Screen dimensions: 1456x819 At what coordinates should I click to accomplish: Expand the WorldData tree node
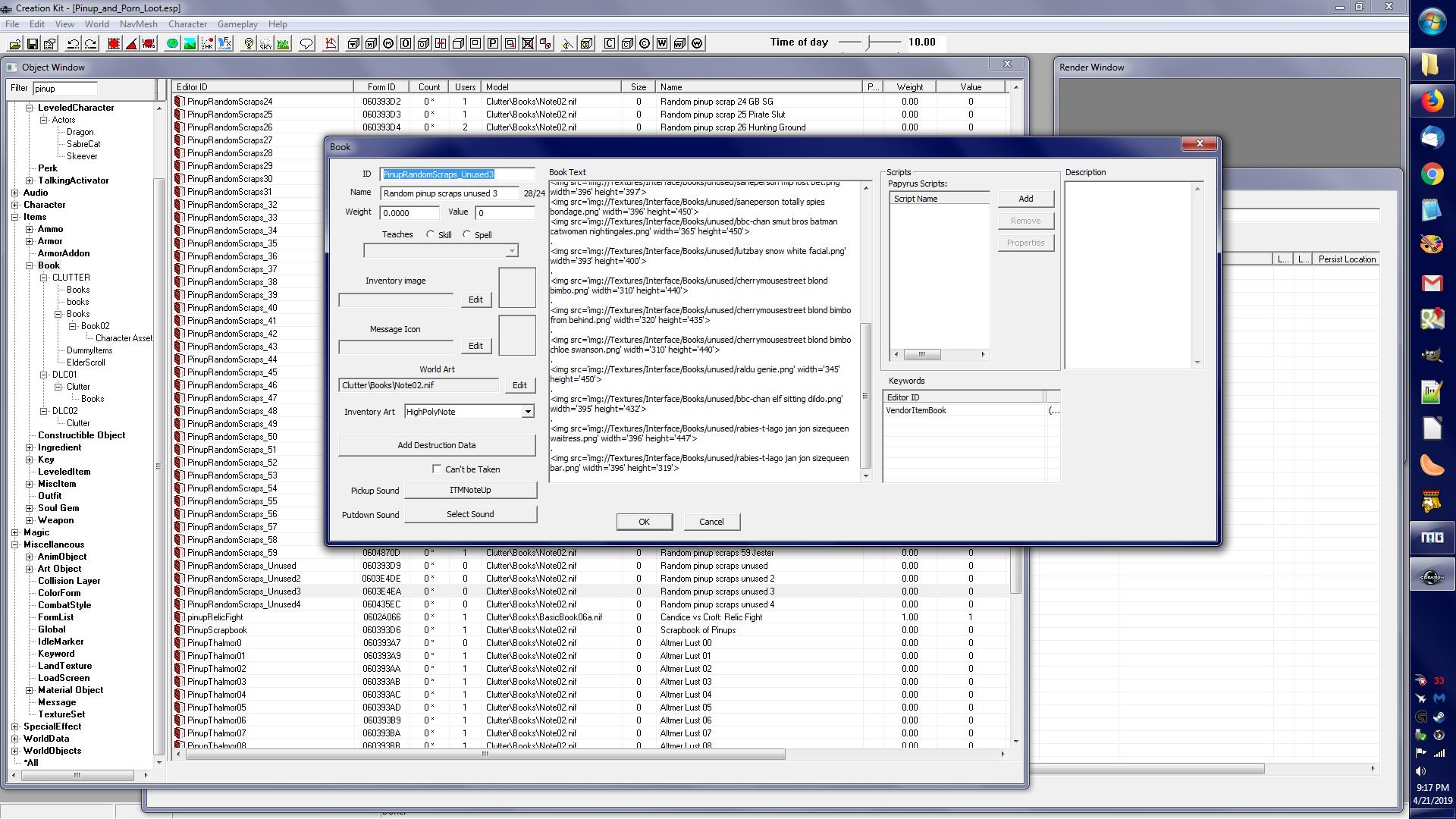(15, 739)
